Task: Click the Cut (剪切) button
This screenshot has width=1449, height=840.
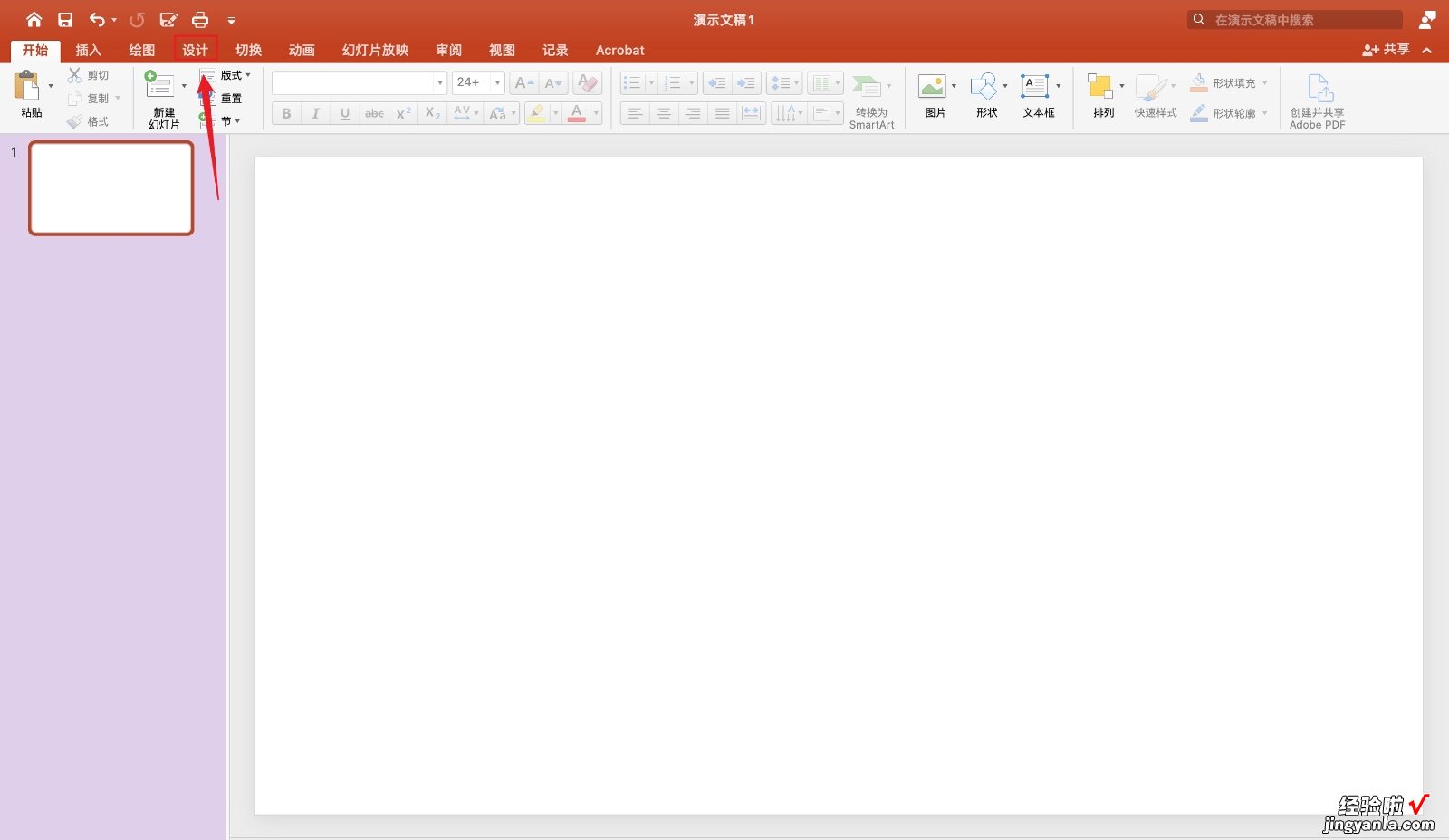Action: pyautogui.click(x=89, y=75)
